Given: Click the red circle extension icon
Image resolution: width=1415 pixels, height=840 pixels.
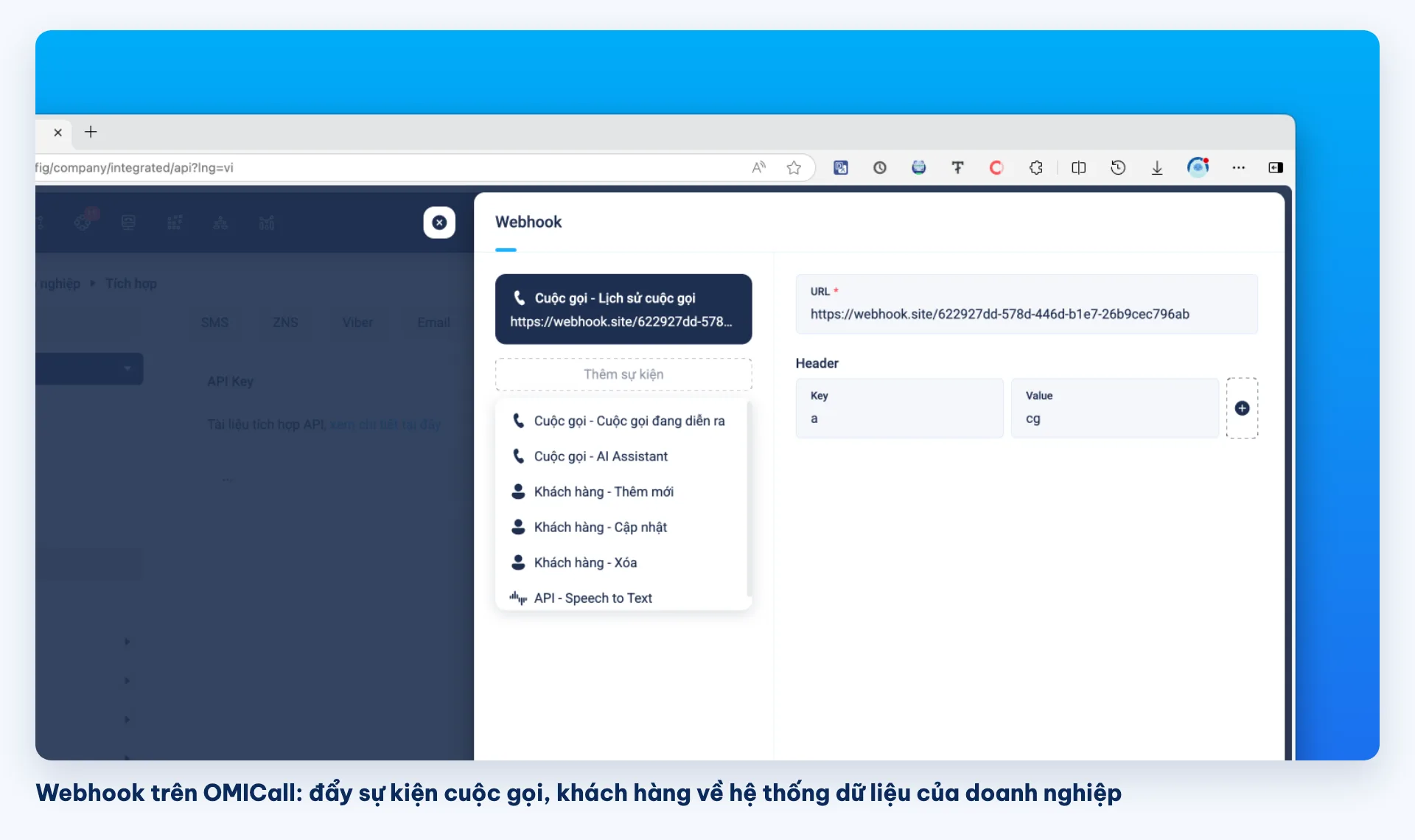Looking at the screenshot, I should tap(996, 168).
